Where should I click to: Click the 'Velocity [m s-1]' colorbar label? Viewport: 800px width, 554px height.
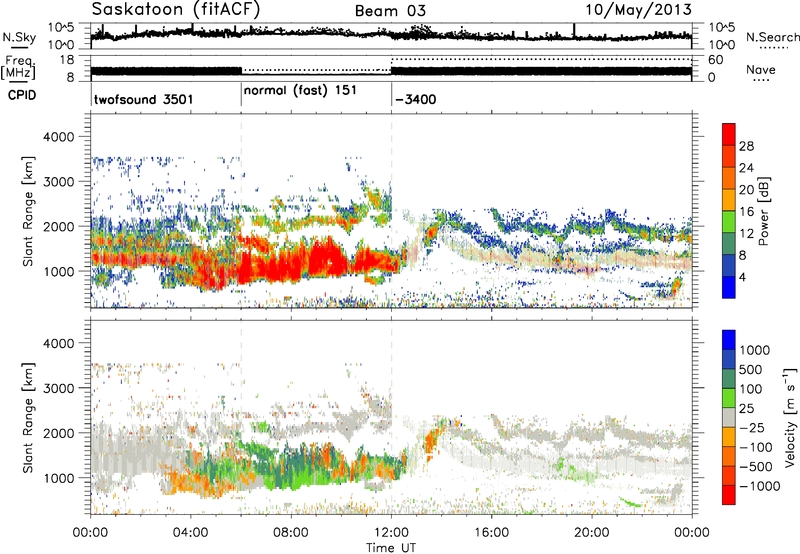[x=790, y=417]
